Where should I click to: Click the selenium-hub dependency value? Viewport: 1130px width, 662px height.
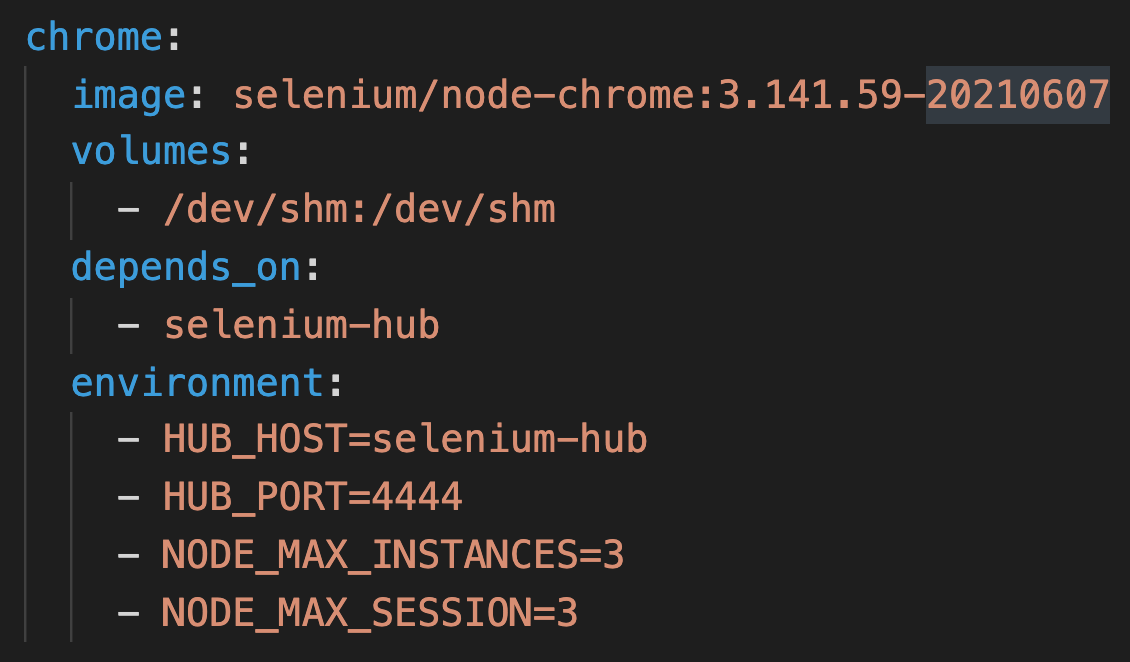point(301,326)
